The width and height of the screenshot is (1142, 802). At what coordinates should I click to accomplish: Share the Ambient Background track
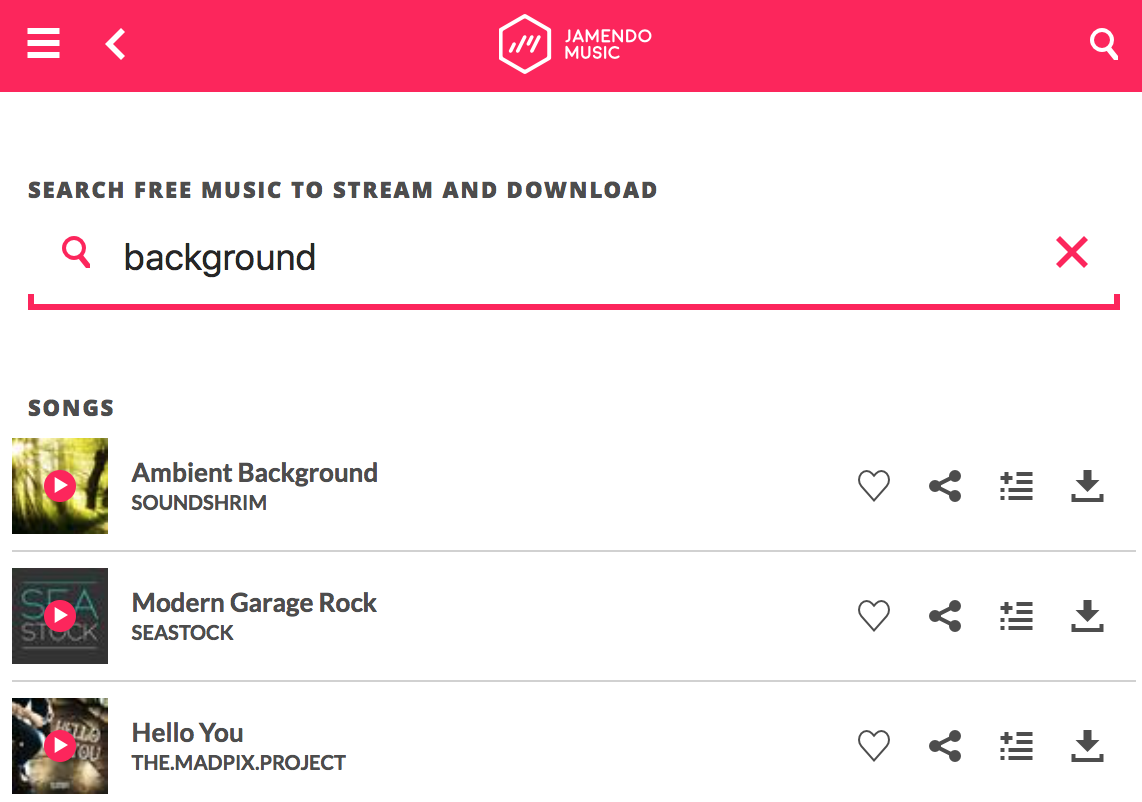(x=945, y=487)
